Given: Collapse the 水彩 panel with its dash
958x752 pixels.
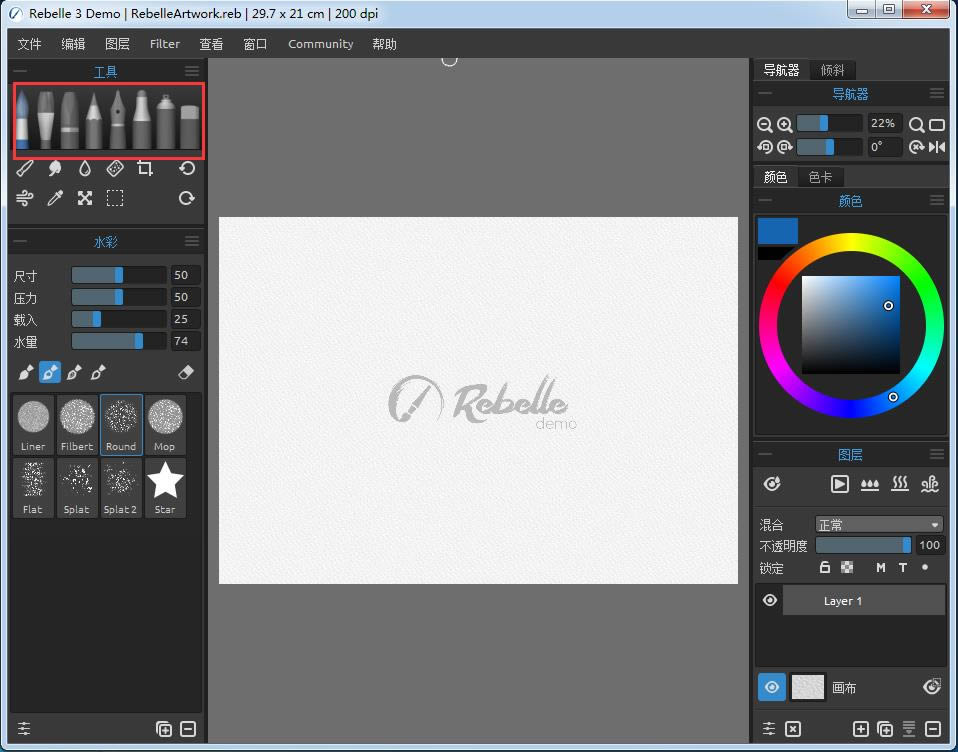Looking at the screenshot, I should tap(20, 241).
